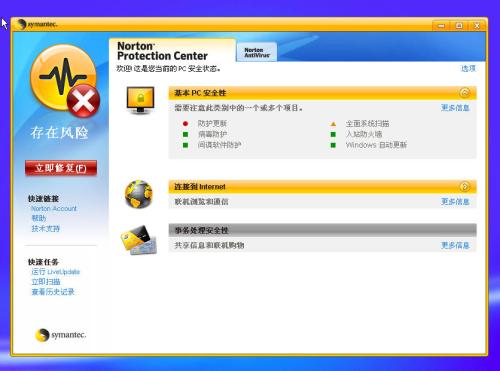500x371 pixels.
Task: Click the Symantec logo at sidebar bottom
Action: point(61,335)
